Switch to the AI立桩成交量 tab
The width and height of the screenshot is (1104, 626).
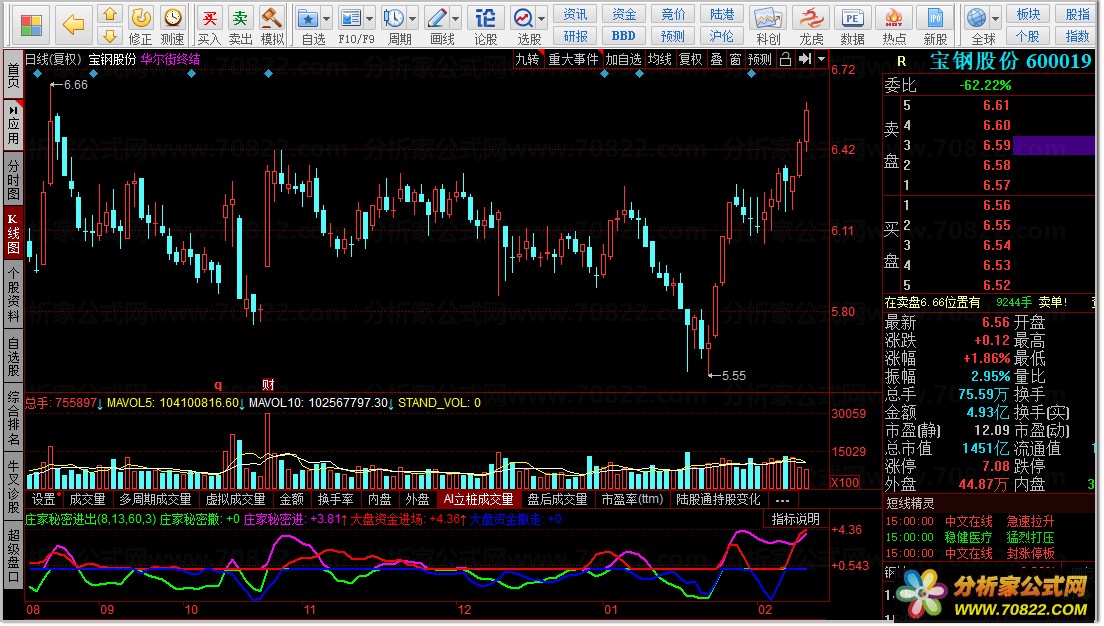click(x=479, y=499)
